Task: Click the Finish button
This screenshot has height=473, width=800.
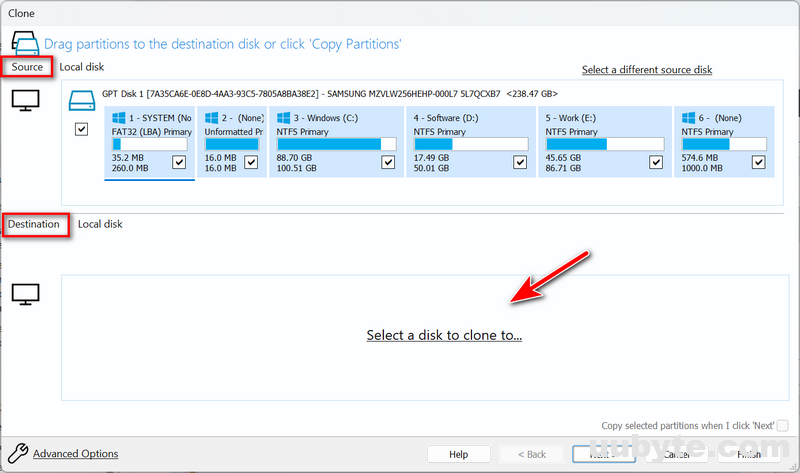Action: (749, 454)
